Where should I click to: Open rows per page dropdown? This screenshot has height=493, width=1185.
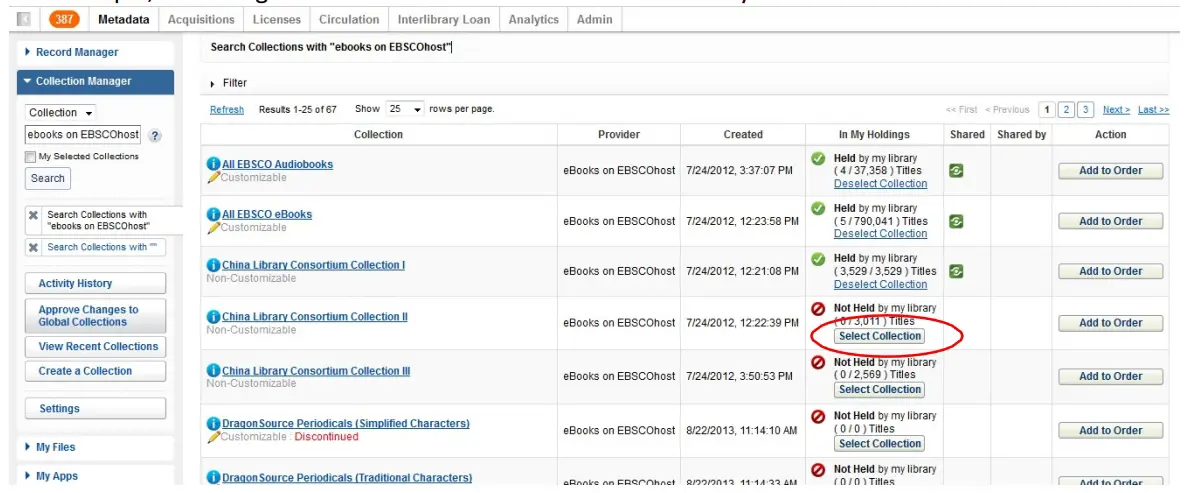click(405, 109)
